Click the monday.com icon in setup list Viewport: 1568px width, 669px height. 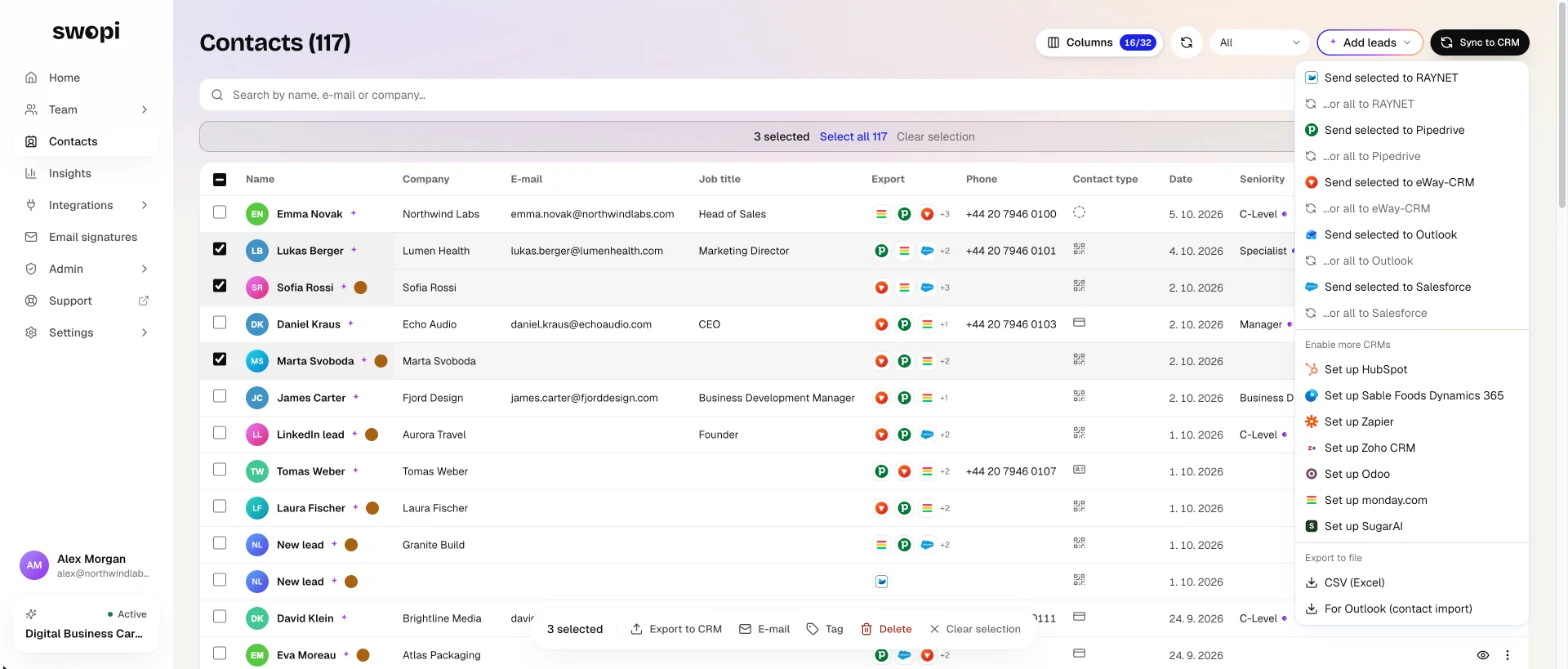click(1312, 500)
